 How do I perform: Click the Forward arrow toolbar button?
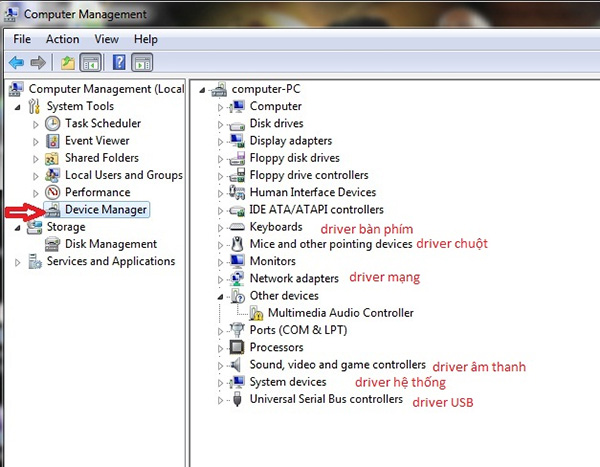click(38, 63)
